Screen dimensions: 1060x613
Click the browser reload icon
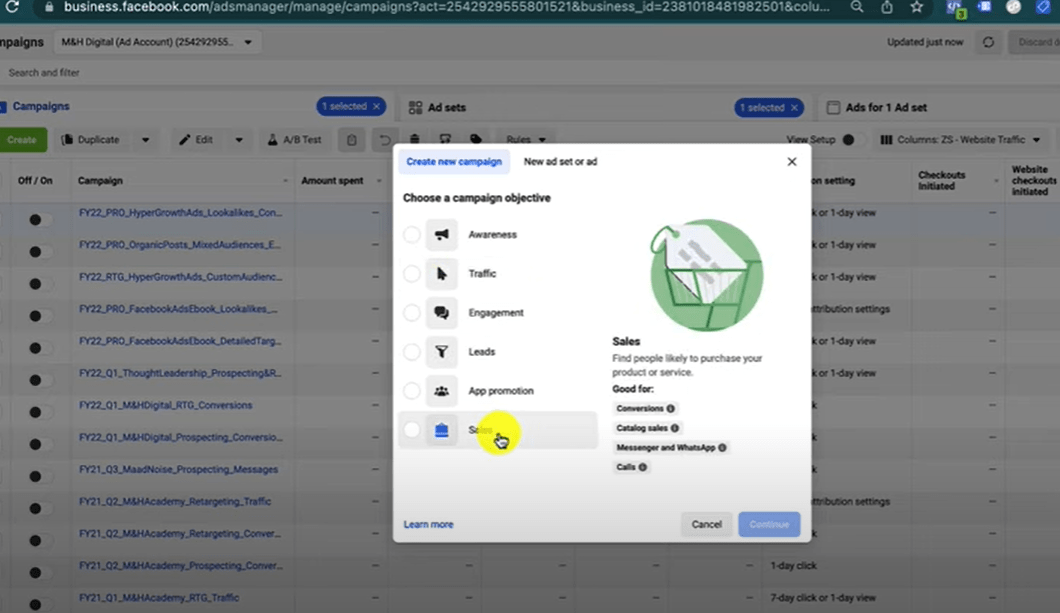(12, 7)
